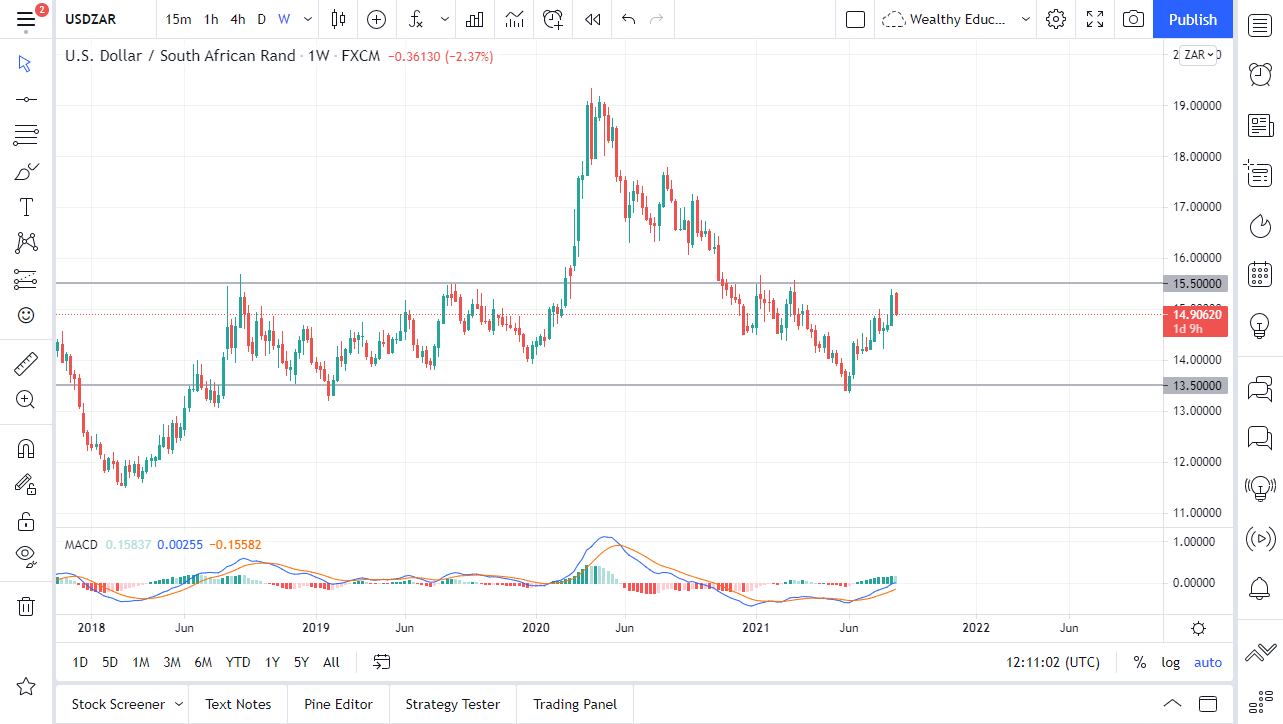
Task: Open the Strategy Tester tab
Action: point(452,704)
